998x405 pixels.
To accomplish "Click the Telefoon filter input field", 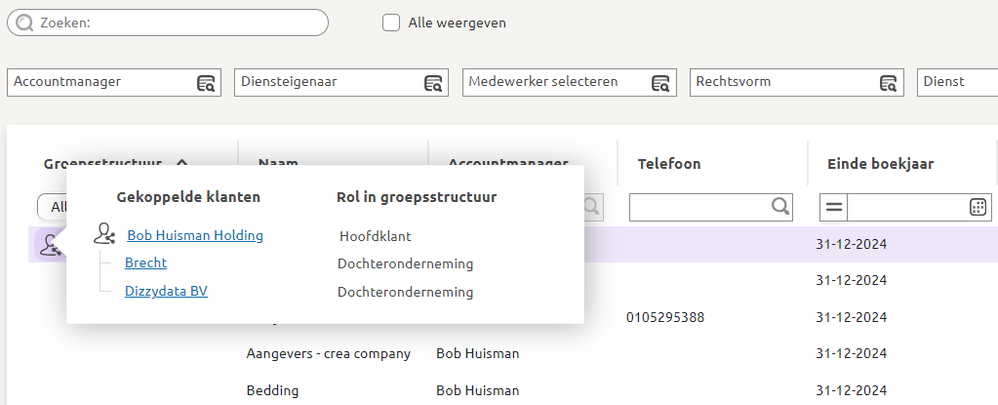I will [698, 207].
